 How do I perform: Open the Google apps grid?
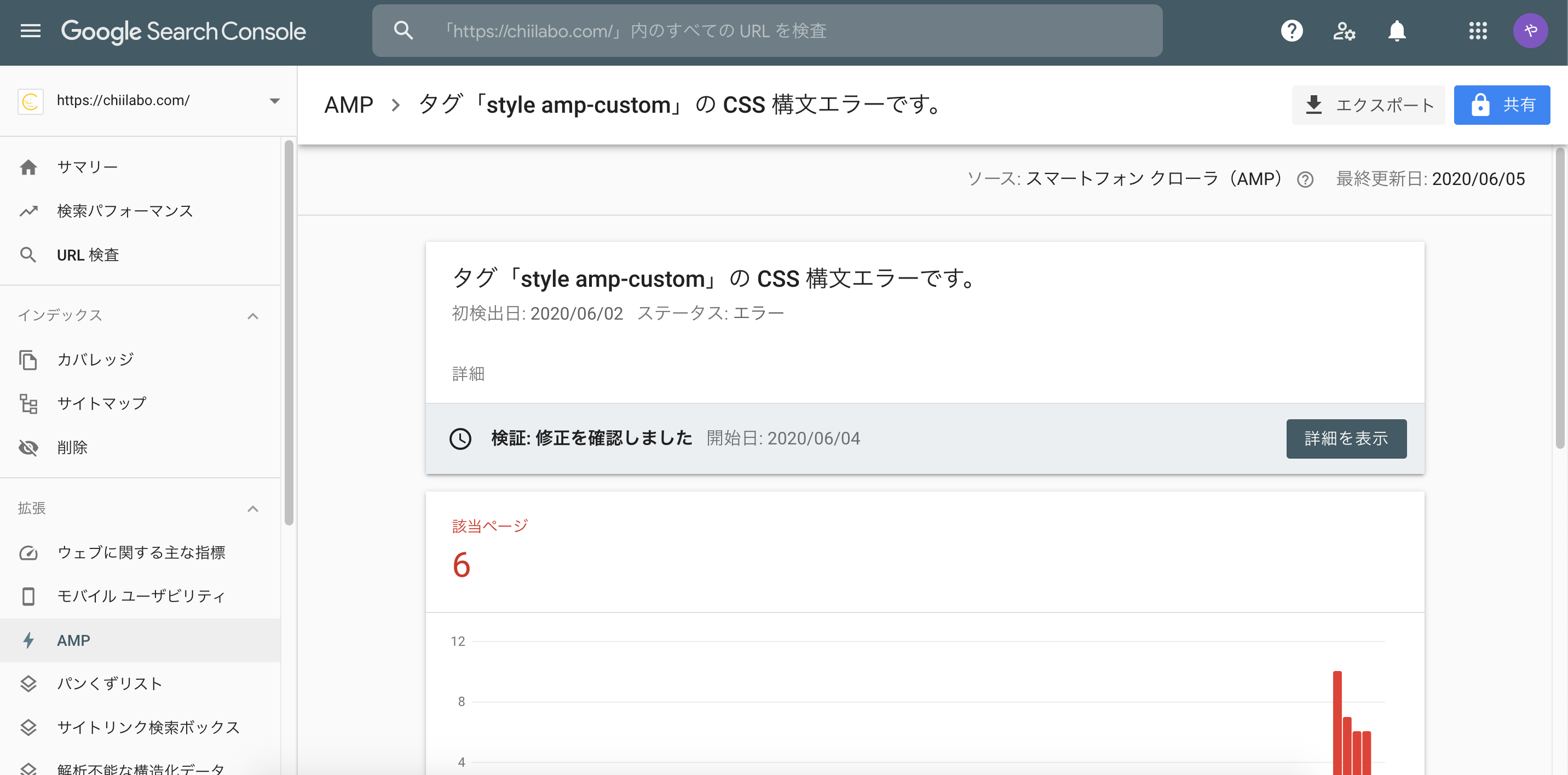click(1477, 31)
